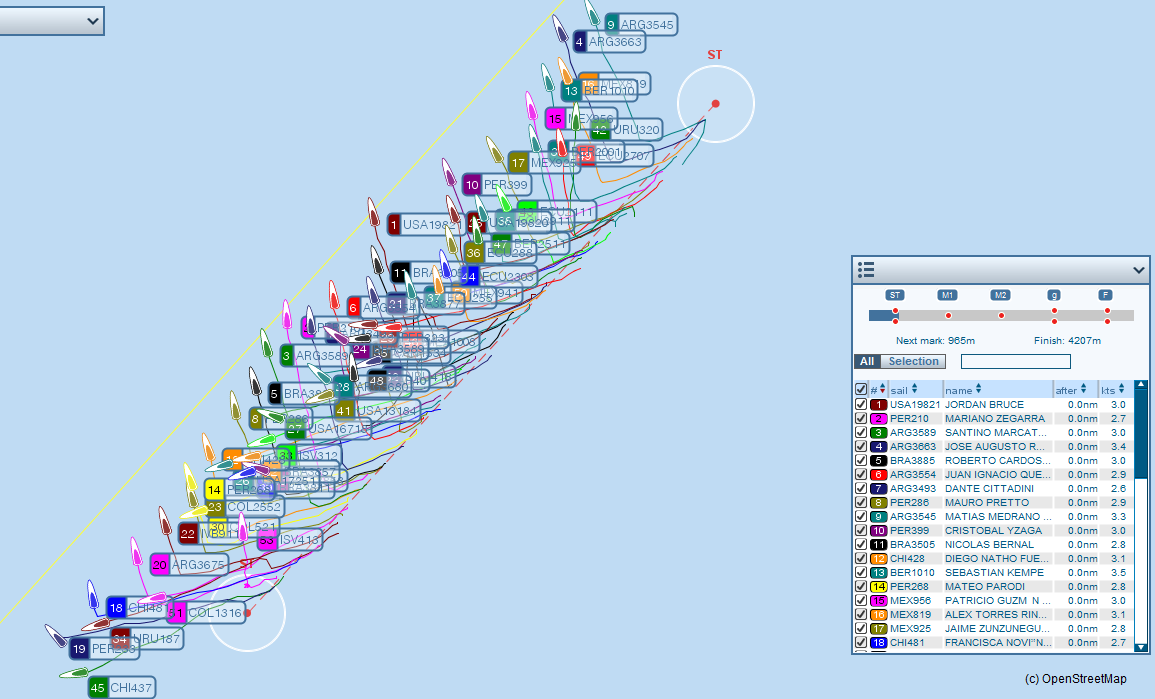Screen dimensions: 1155x699
Task: Collapse the leaderboard panel with the chevron
Action: 1138,270
